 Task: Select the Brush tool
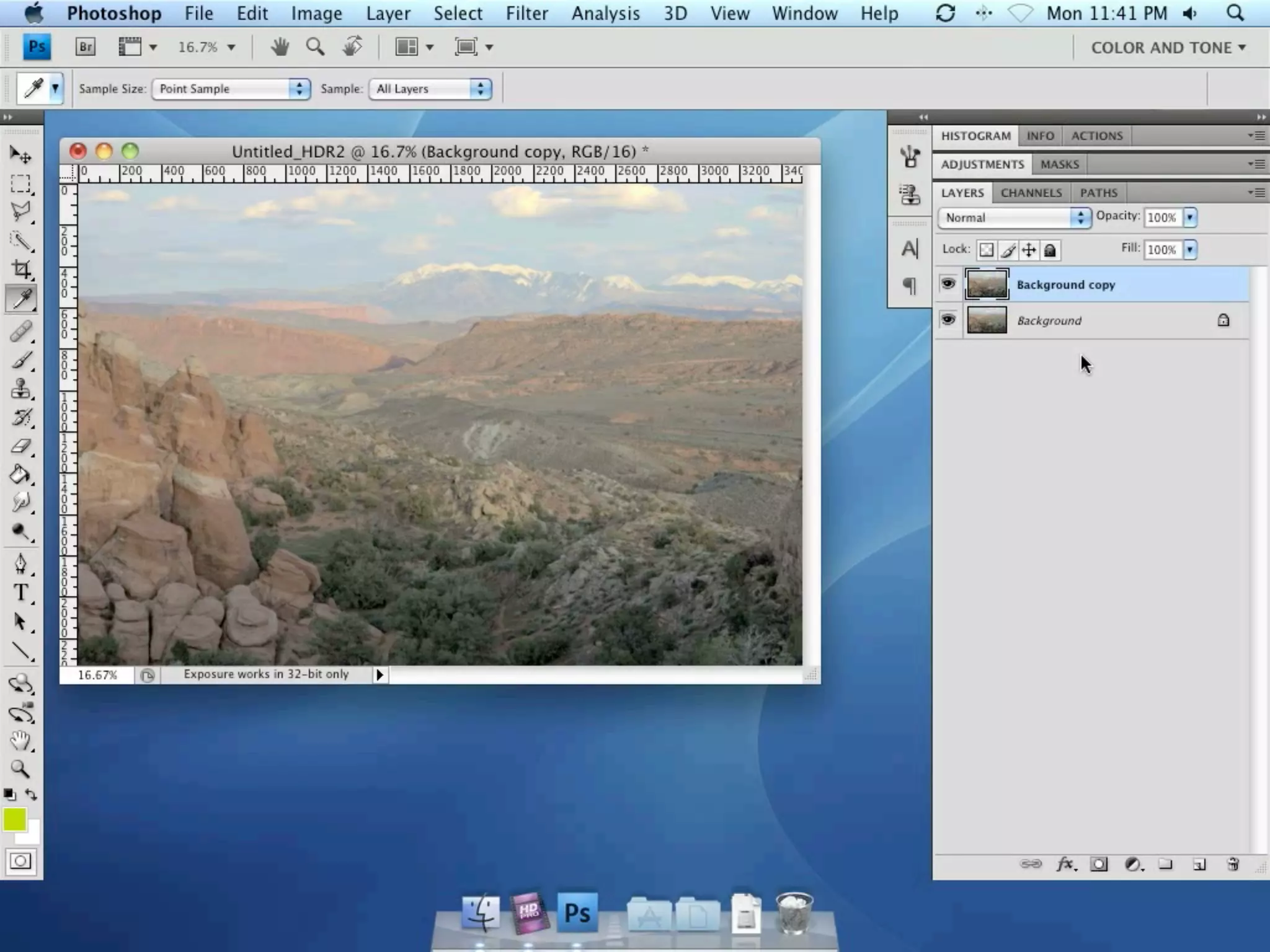pyautogui.click(x=21, y=360)
